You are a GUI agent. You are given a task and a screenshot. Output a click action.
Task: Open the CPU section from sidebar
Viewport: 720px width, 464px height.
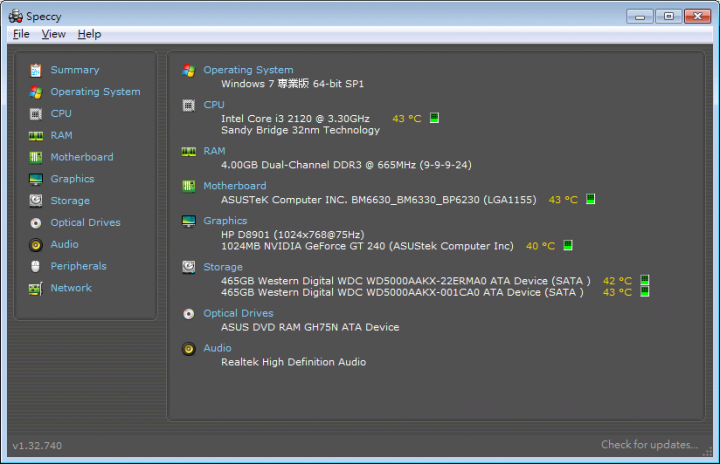[61, 113]
